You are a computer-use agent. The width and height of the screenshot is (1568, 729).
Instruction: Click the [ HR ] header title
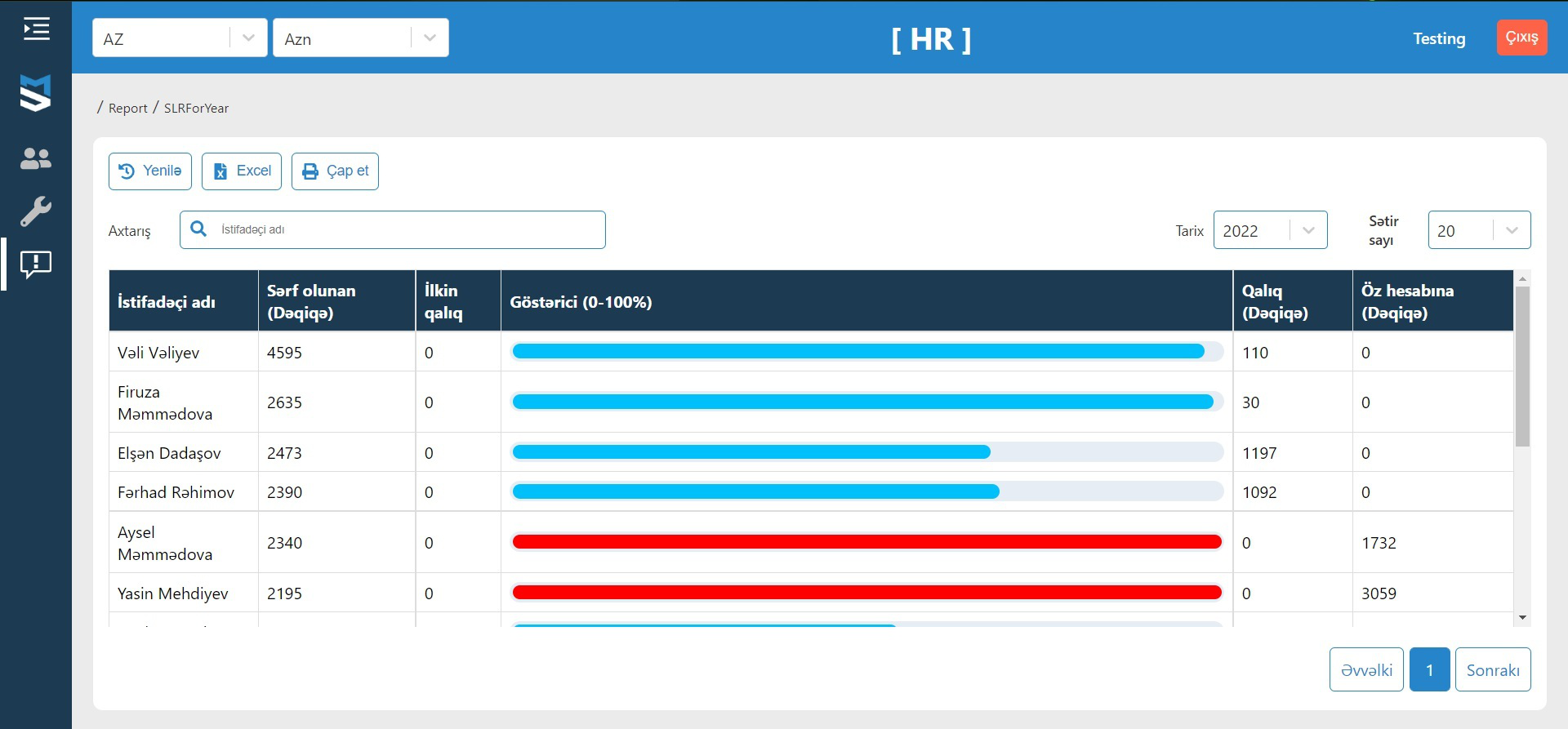pyautogui.click(x=931, y=39)
